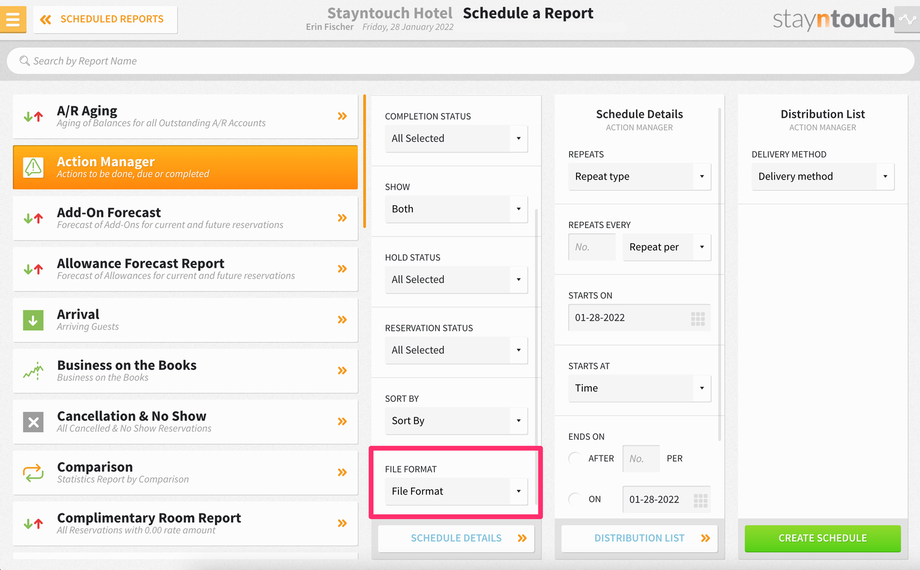Click the Create Schedule button
Screen dimensions: 920x570
(x=823, y=538)
